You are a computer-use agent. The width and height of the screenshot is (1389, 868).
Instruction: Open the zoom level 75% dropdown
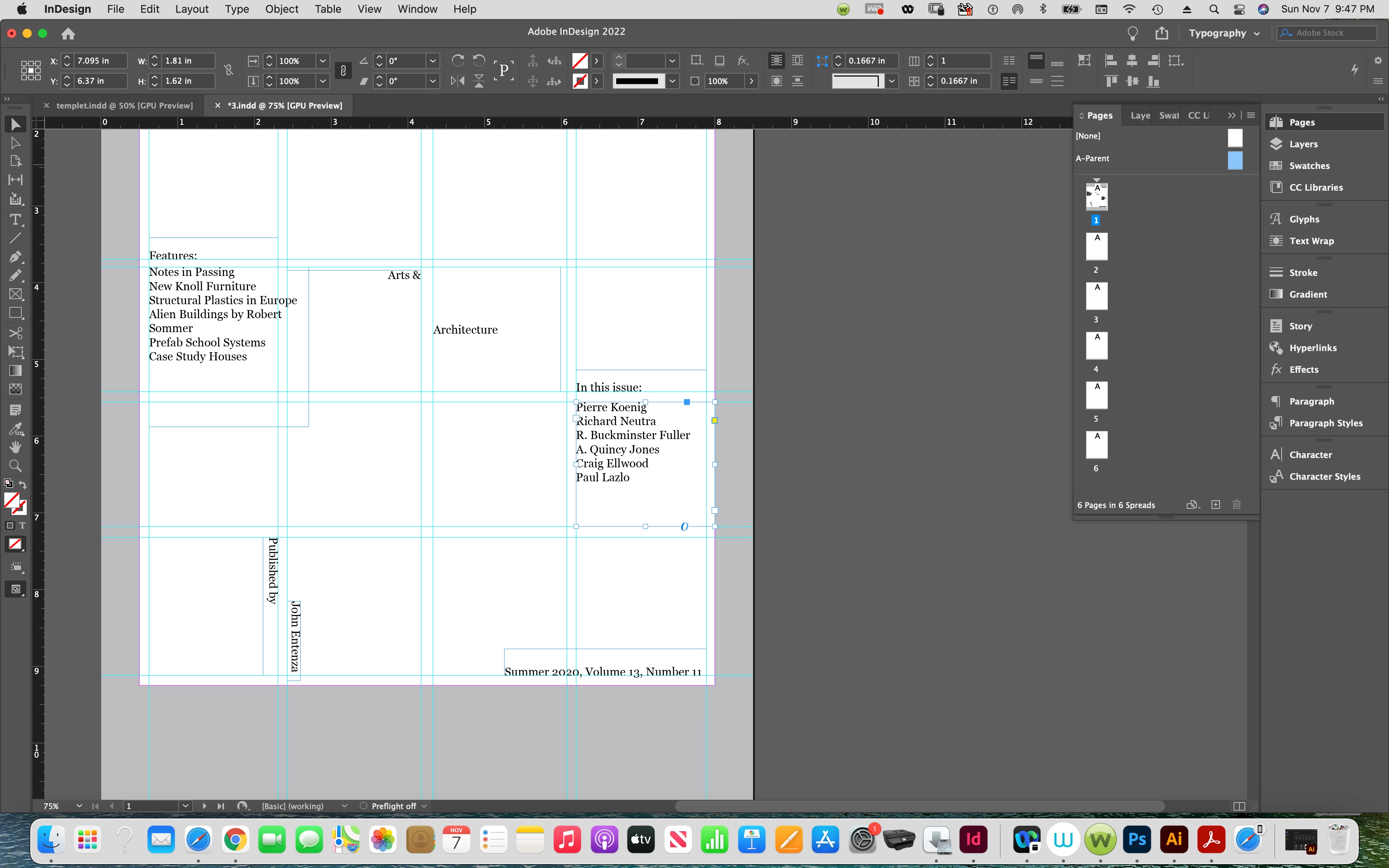click(x=79, y=806)
